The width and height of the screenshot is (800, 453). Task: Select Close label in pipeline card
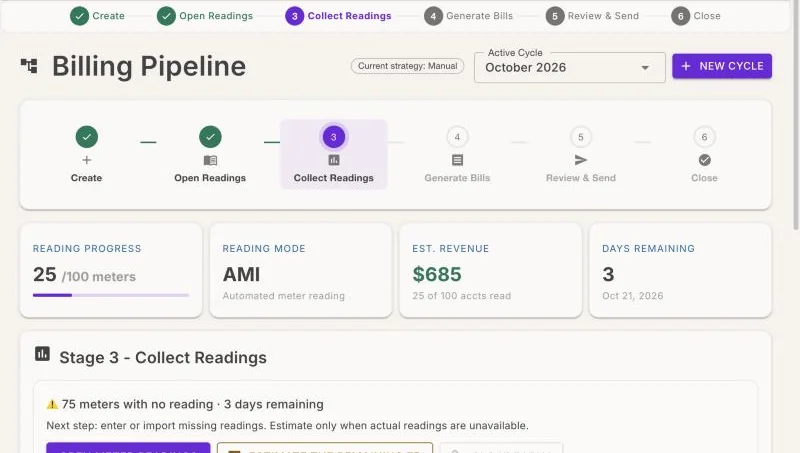(705, 178)
